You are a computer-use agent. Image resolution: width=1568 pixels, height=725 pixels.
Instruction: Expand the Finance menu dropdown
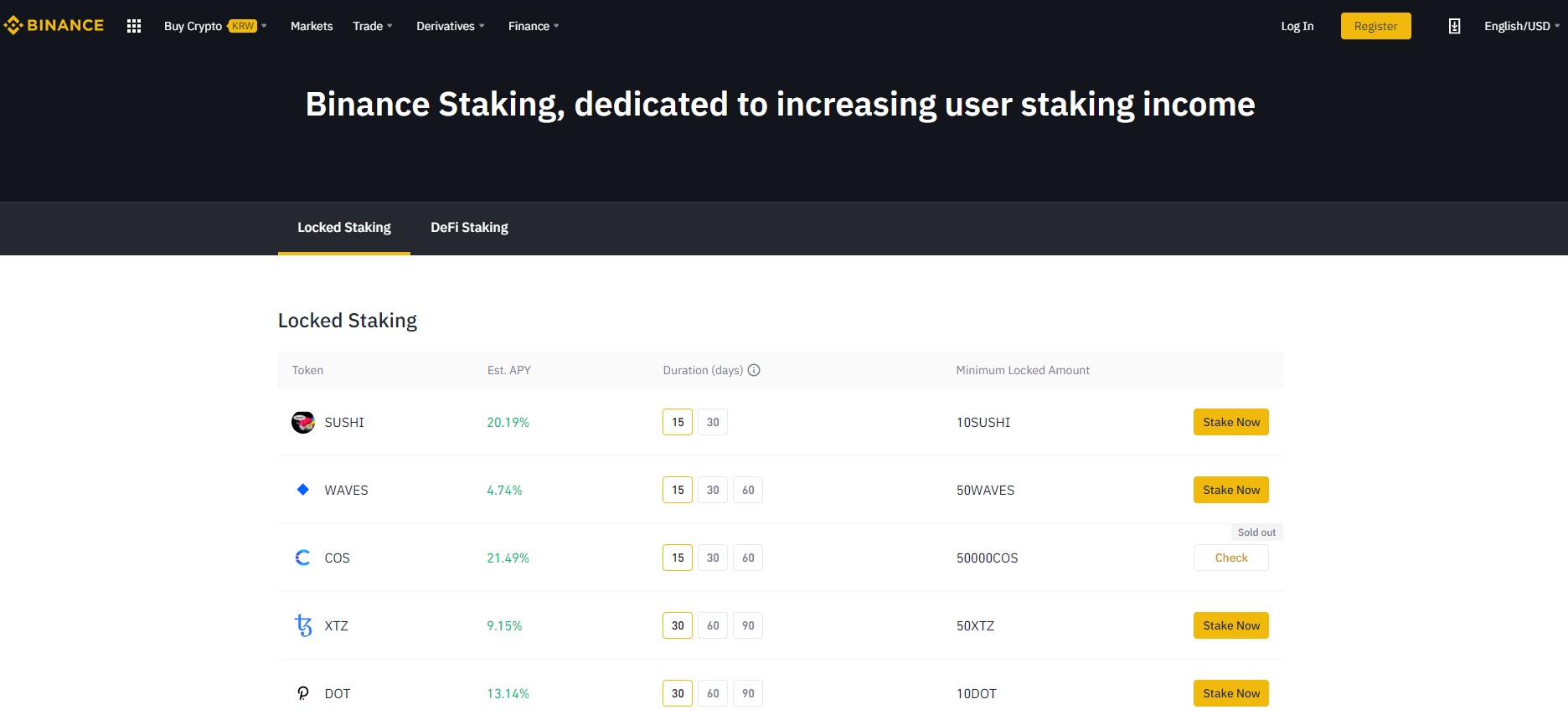click(534, 26)
